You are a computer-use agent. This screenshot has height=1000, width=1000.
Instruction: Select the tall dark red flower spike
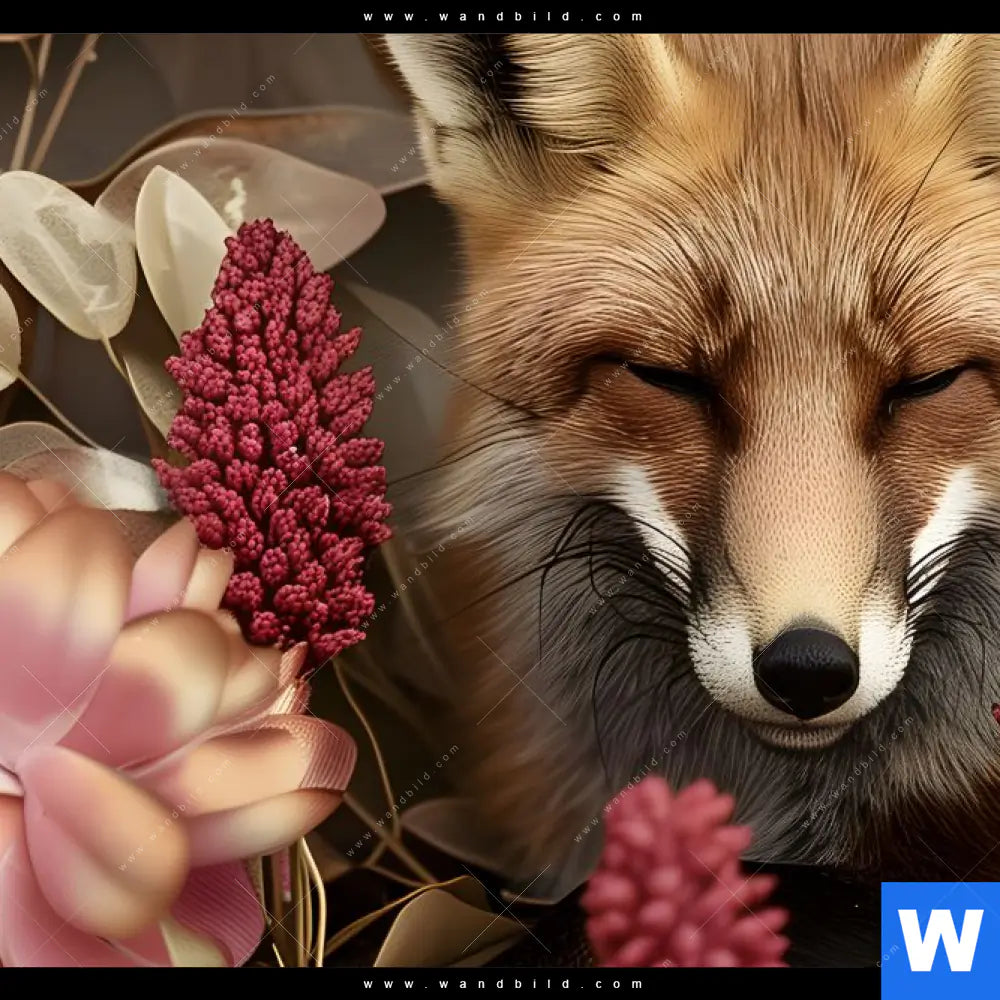point(275,440)
